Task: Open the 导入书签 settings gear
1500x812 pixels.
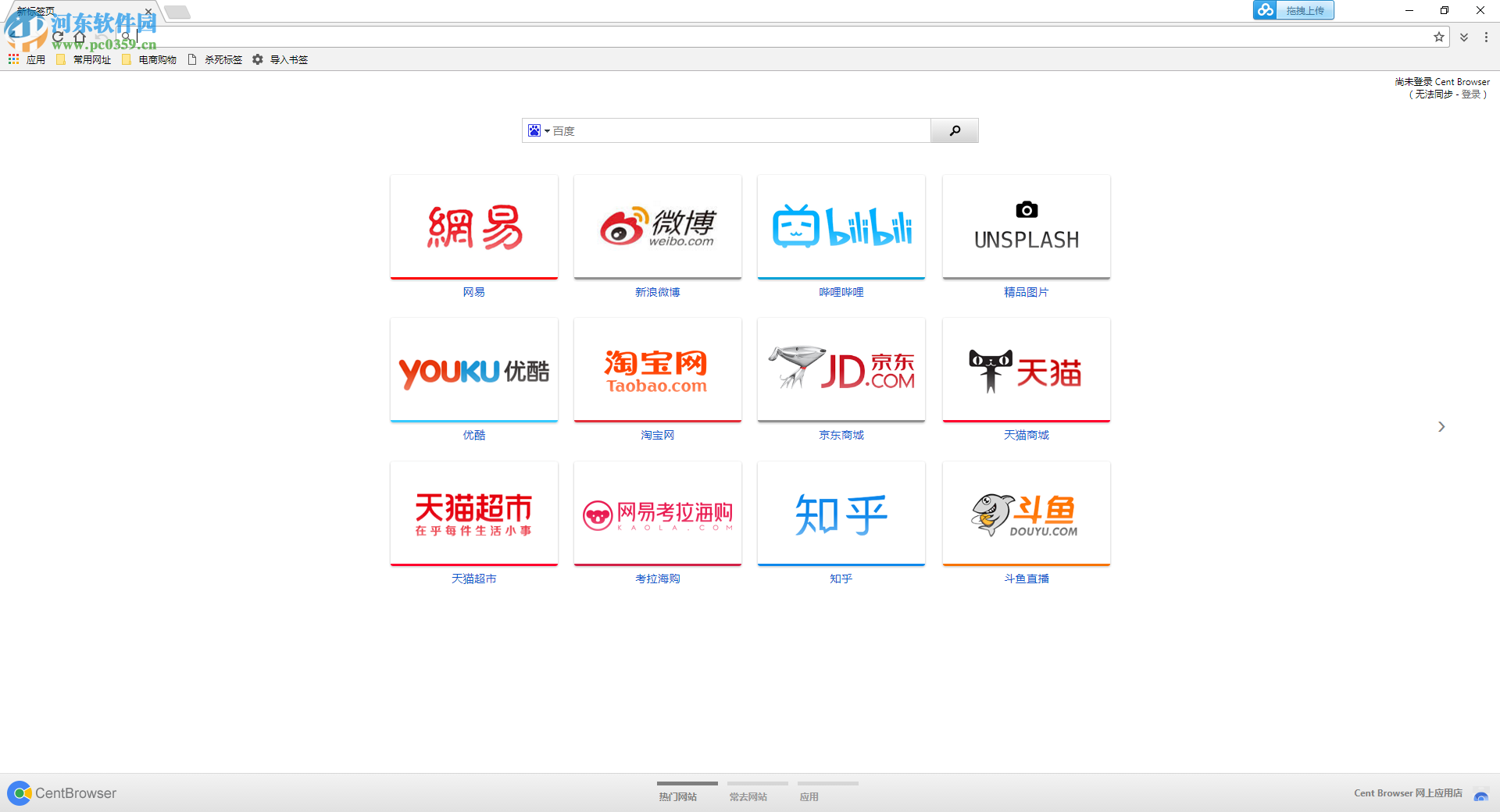Action: (258, 59)
